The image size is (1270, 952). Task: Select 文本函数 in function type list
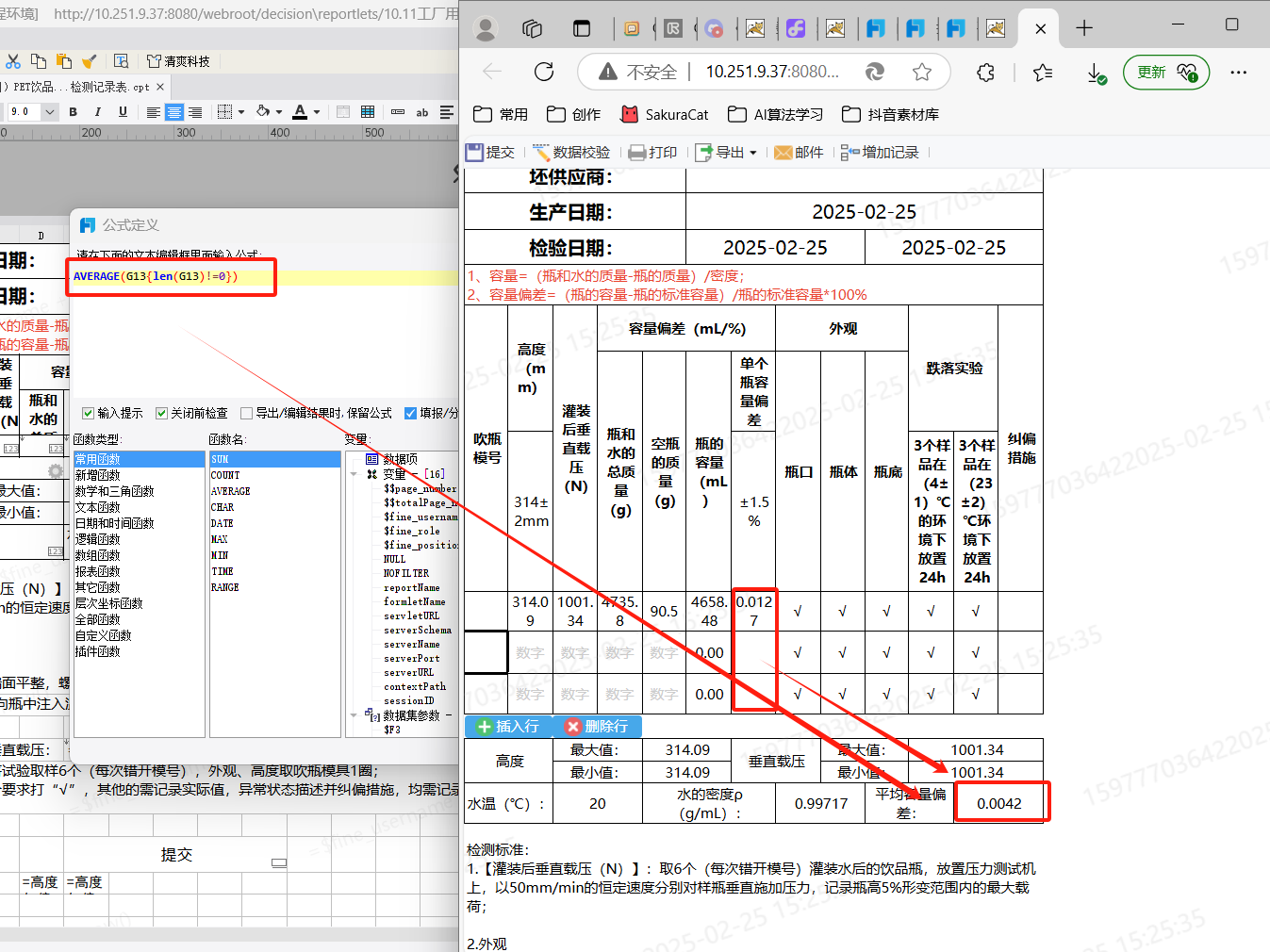(x=98, y=507)
